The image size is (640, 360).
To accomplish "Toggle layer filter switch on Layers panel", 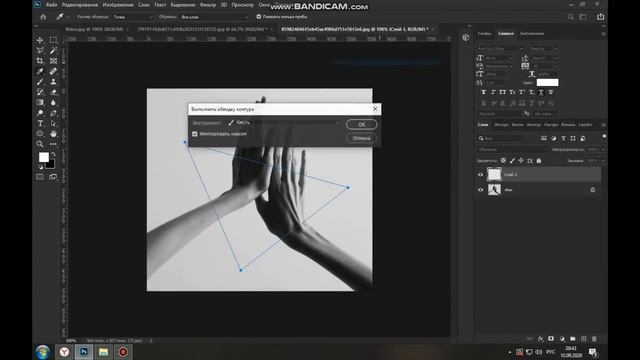I will 604,137.
